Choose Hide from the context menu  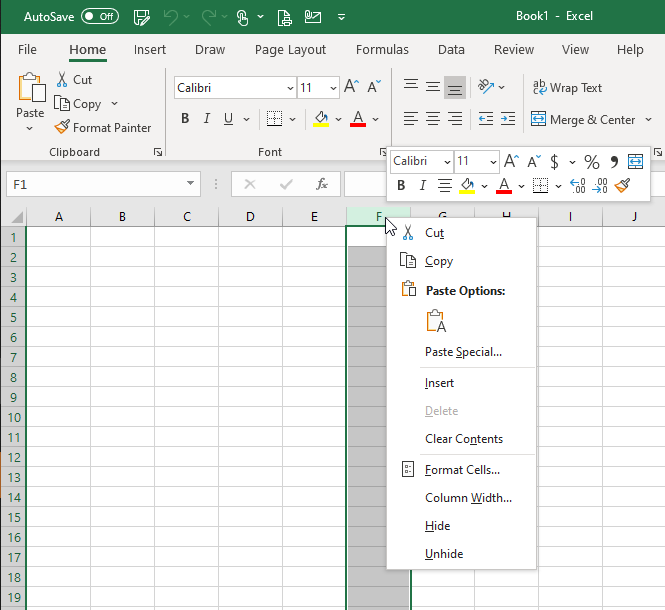click(437, 526)
